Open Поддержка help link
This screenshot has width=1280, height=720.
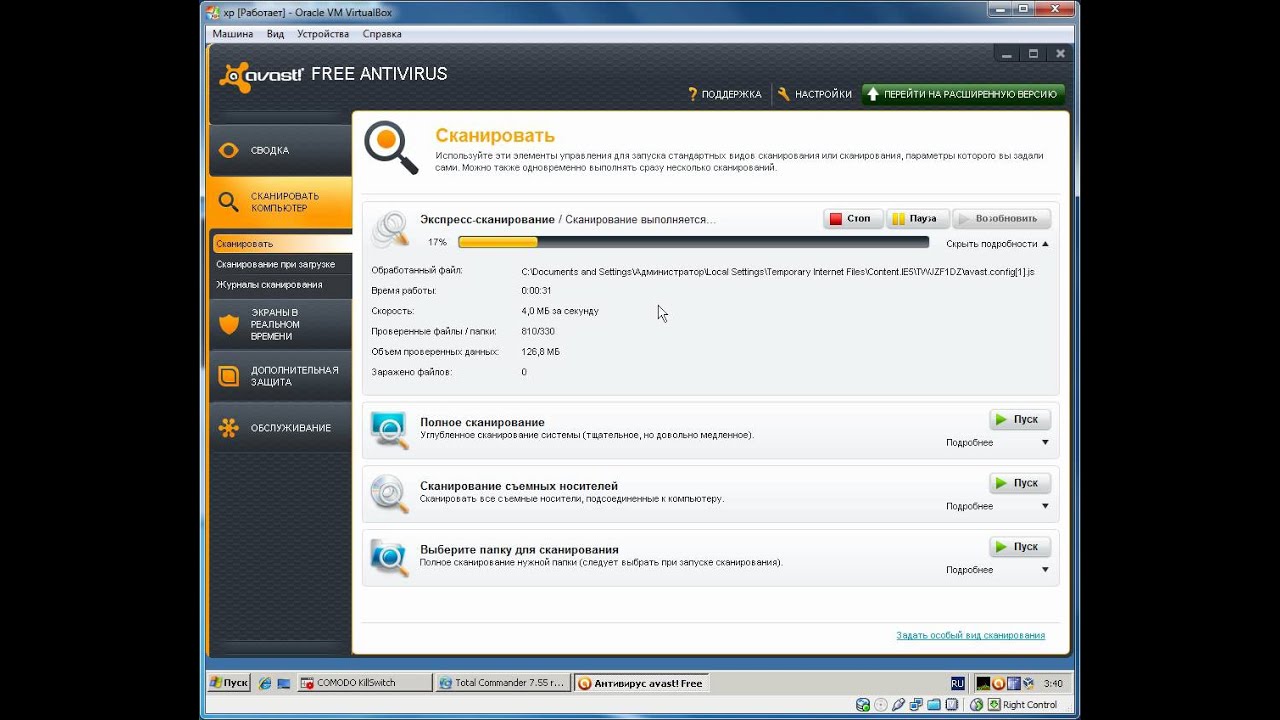[x=724, y=94]
